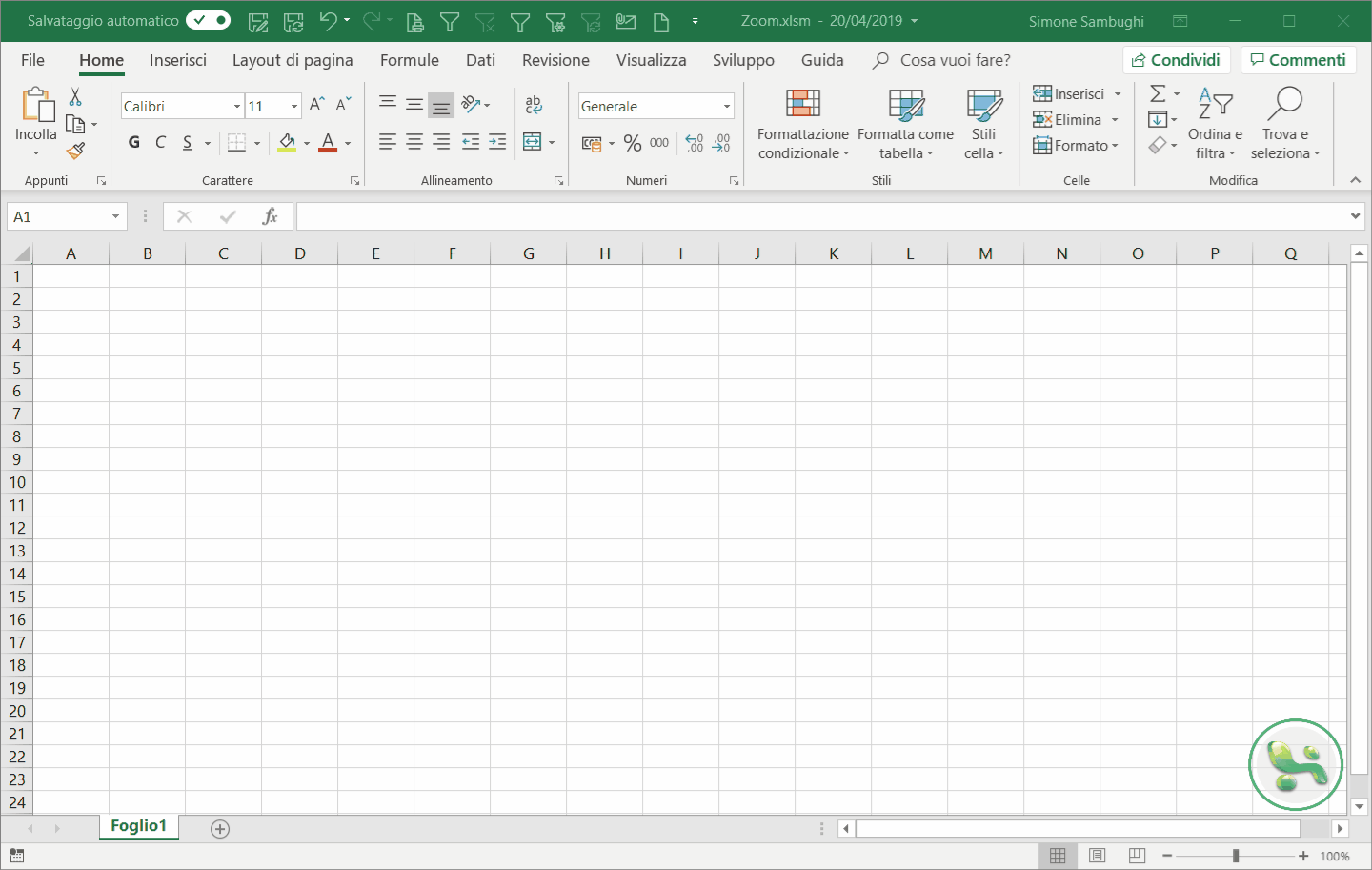Toggle bold with the G icon
This screenshot has height=870, width=1372.
click(x=133, y=142)
